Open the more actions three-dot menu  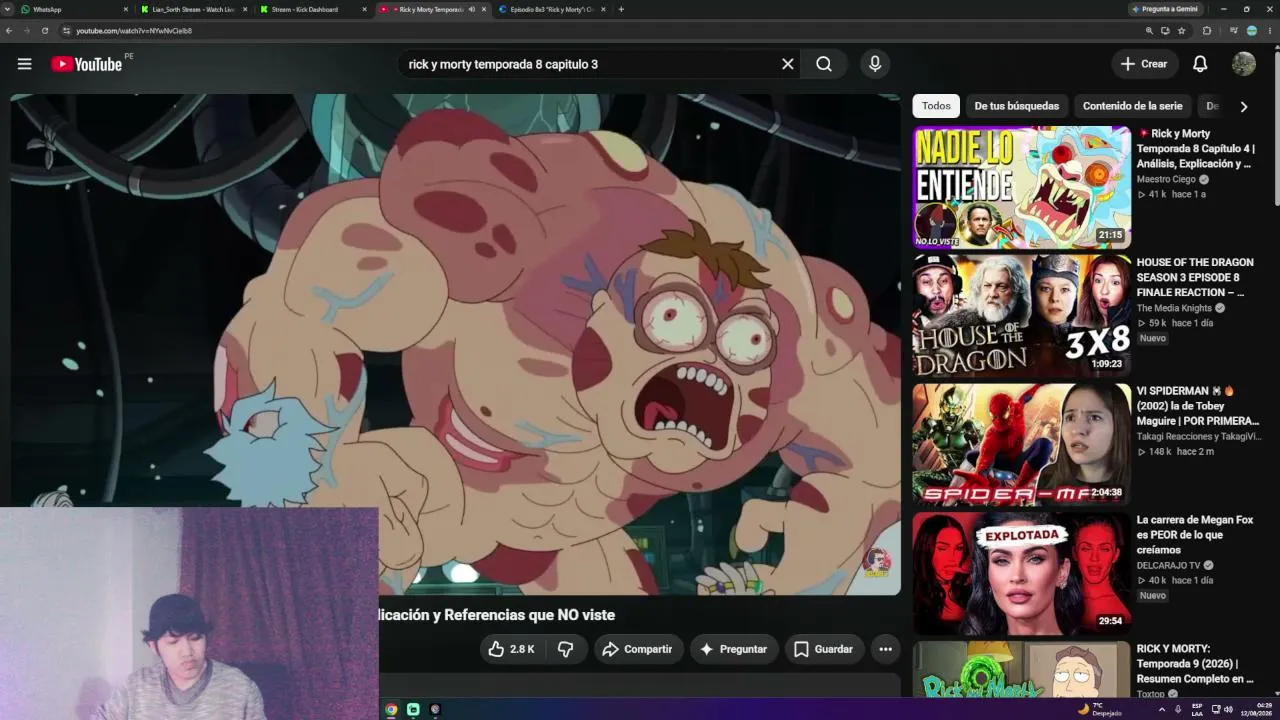coord(885,649)
